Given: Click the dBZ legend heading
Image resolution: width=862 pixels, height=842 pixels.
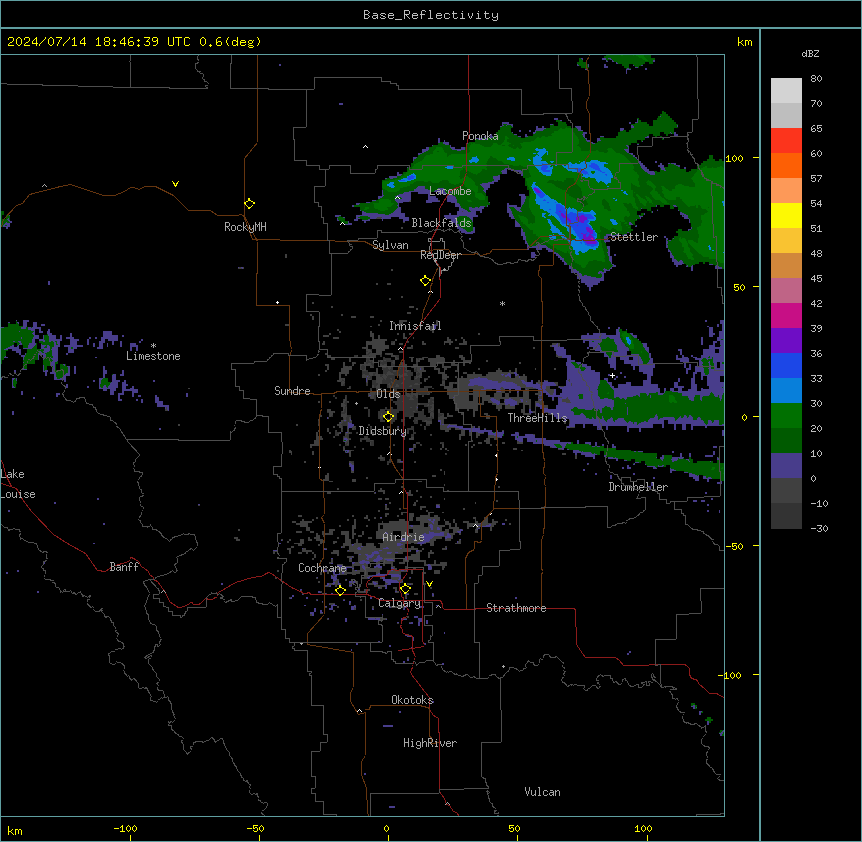Looking at the screenshot, I should [810, 54].
